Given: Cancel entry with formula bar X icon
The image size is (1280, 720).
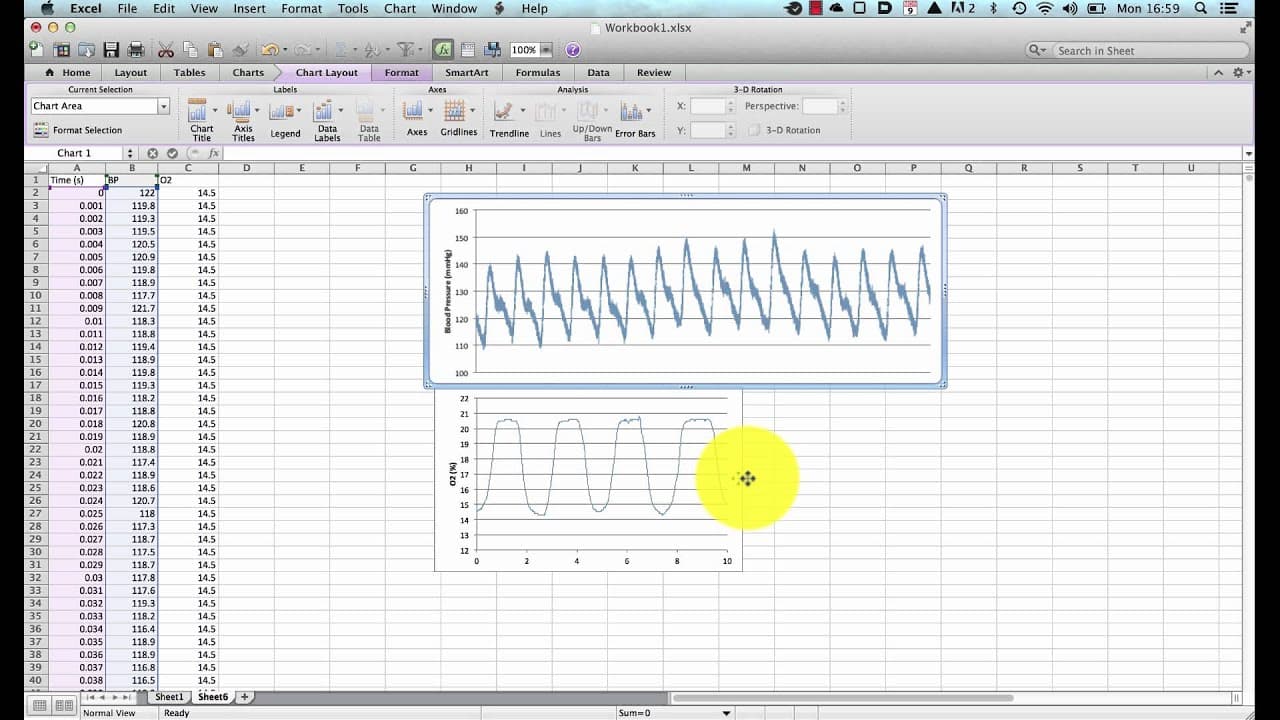Looking at the screenshot, I should [x=153, y=153].
